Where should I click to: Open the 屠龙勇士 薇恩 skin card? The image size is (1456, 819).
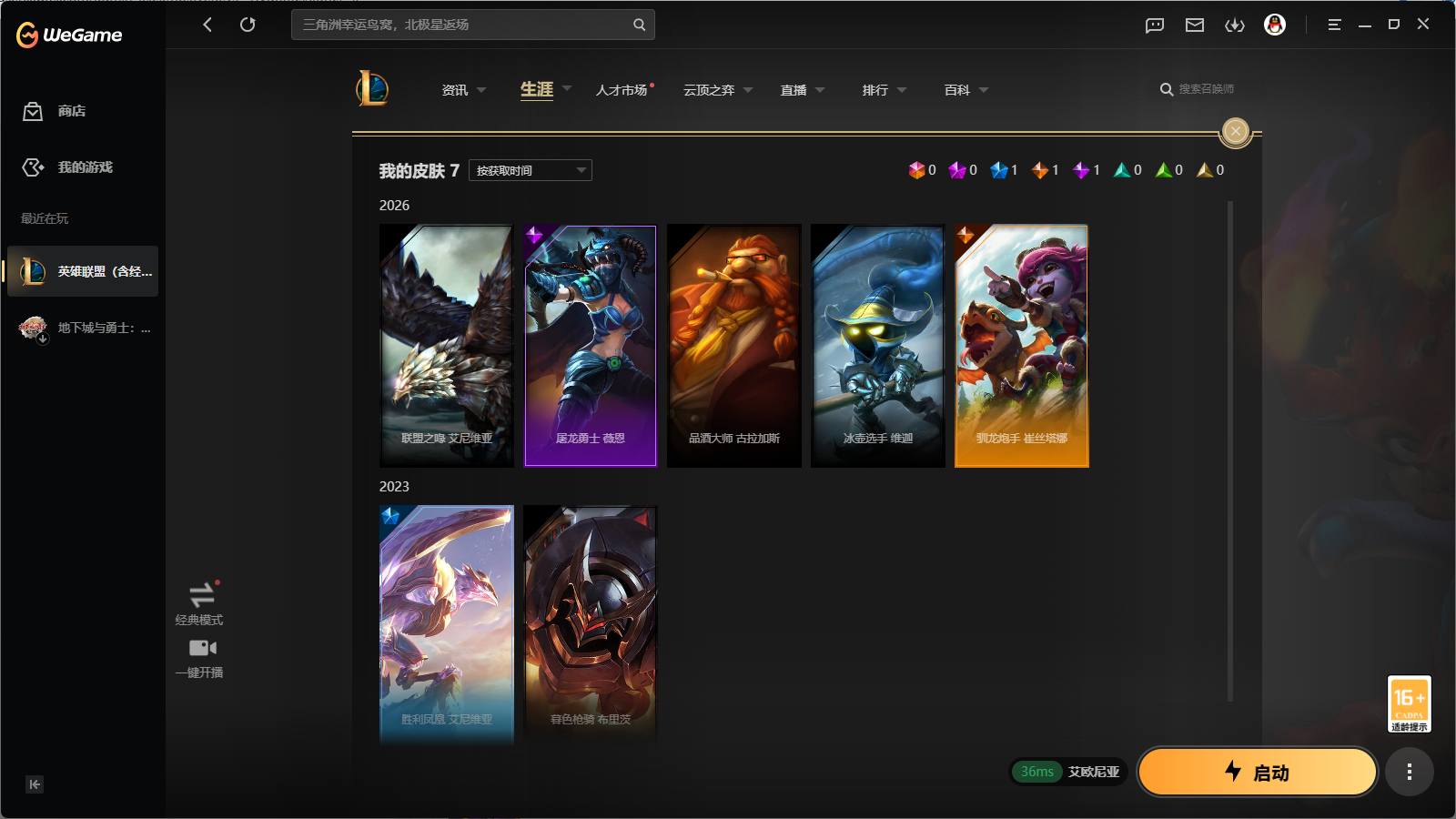591,346
